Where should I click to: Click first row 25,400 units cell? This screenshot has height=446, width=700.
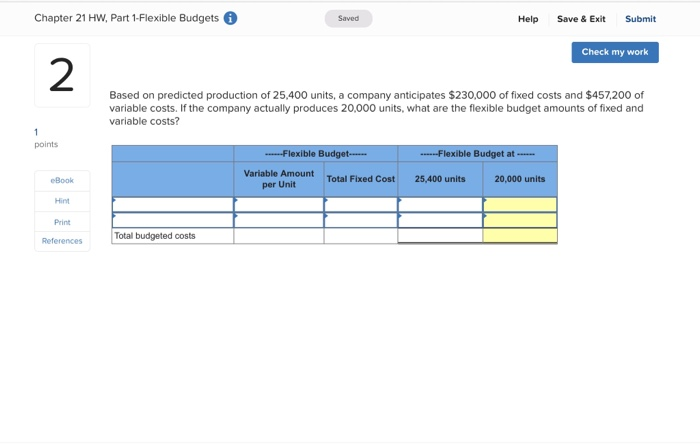pos(440,204)
